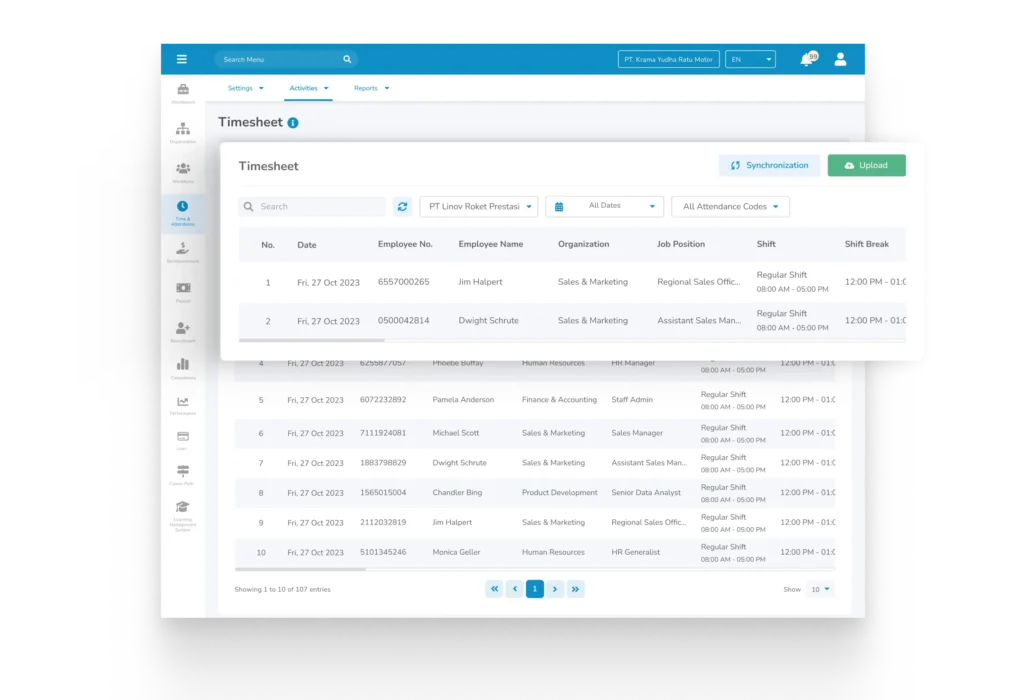Click employee number 6557000265
The height and width of the screenshot is (700, 1024).
click(x=404, y=282)
